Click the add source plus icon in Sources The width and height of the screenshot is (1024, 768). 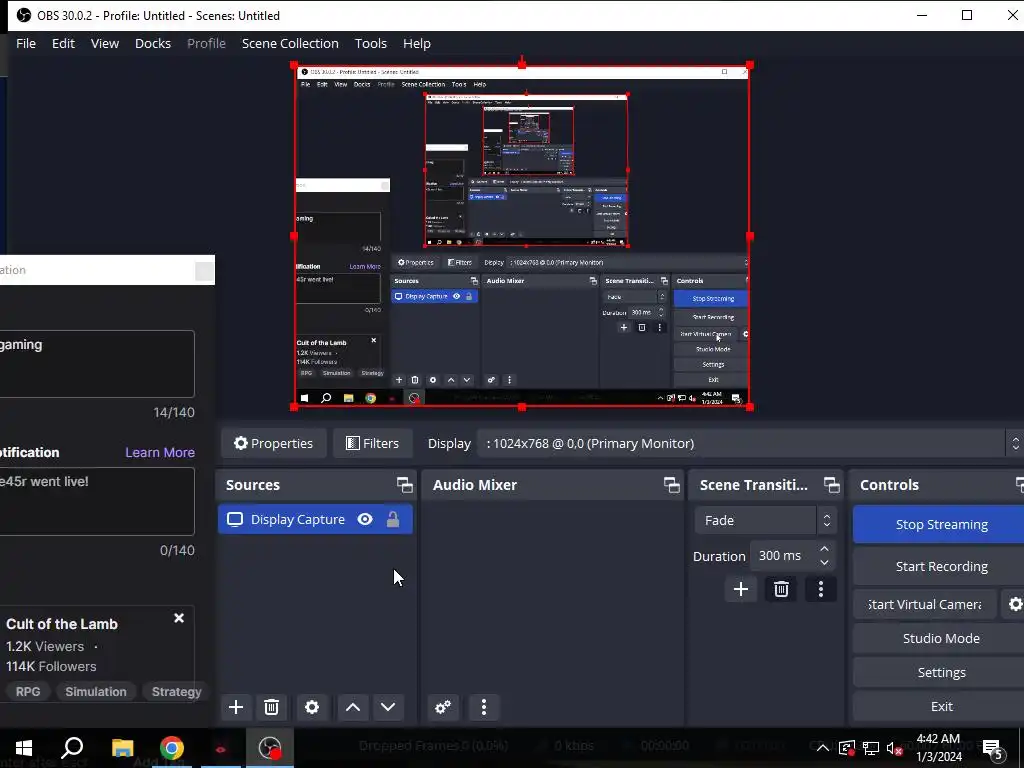[x=236, y=707]
